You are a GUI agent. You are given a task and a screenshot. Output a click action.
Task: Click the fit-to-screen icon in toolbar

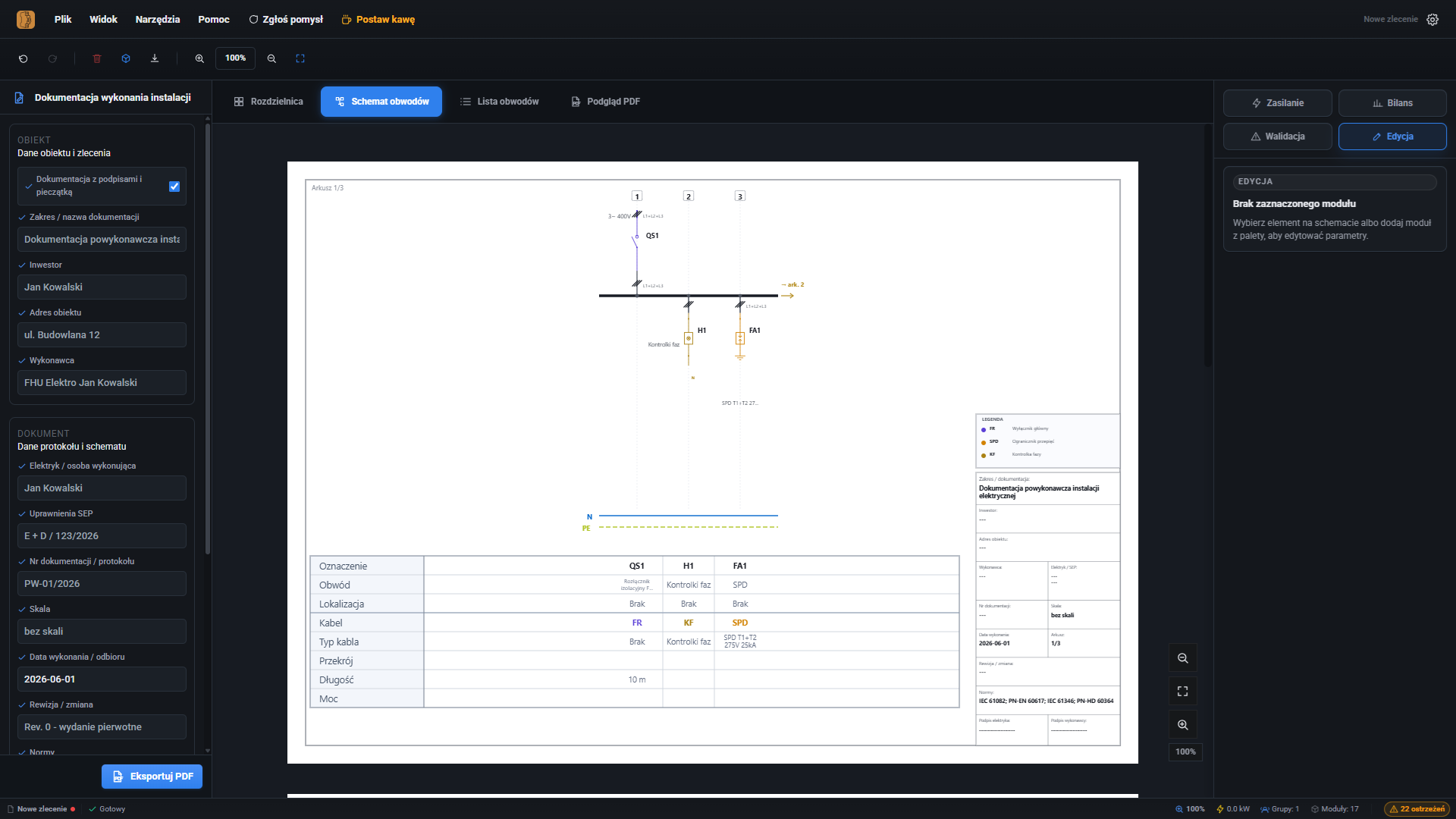point(300,58)
